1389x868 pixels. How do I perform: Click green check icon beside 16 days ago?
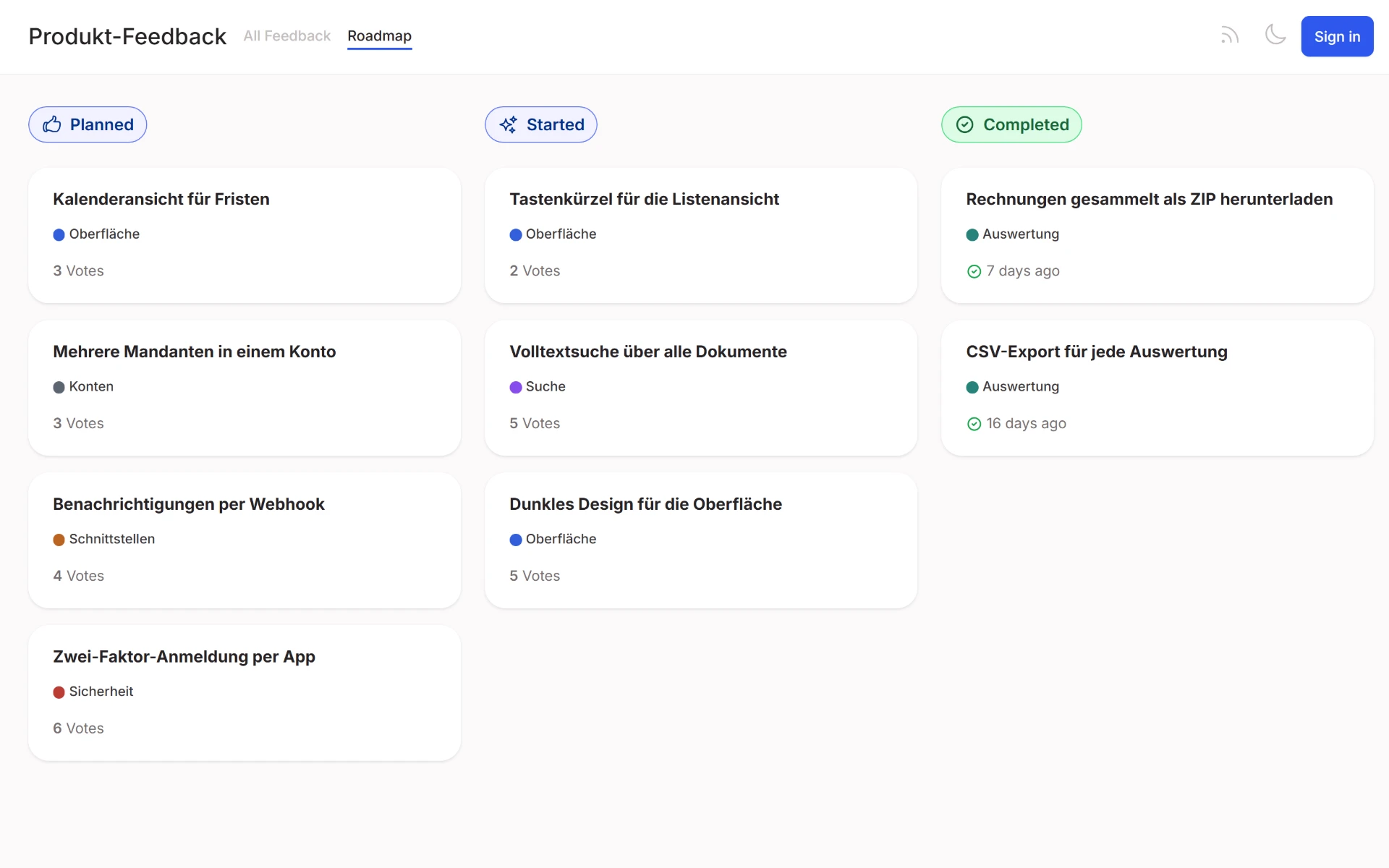(974, 424)
